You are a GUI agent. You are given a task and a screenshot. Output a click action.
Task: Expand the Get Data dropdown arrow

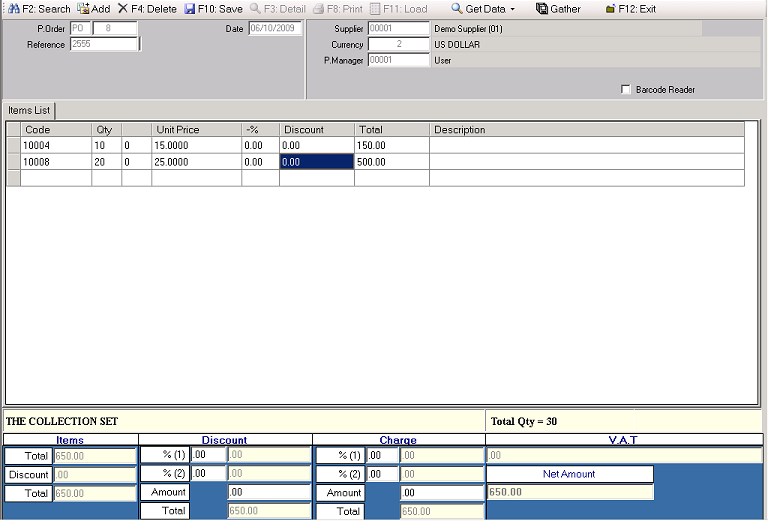[x=513, y=9]
